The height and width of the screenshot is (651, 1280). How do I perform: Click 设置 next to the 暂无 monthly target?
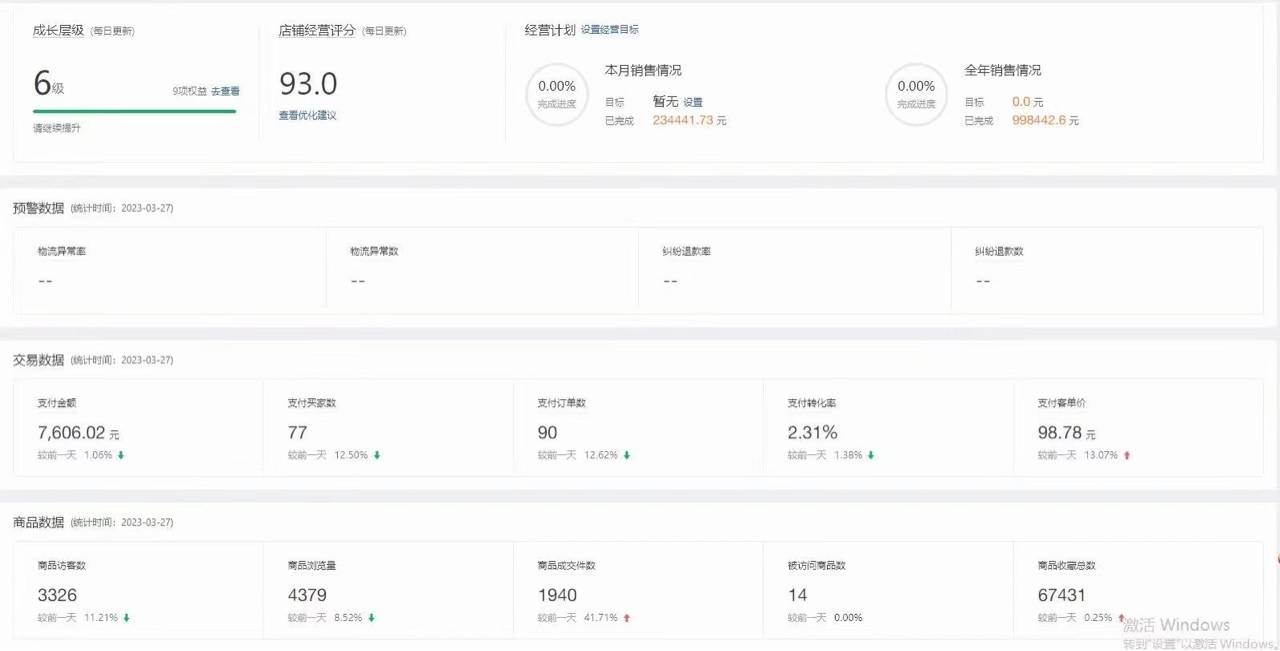(693, 102)
